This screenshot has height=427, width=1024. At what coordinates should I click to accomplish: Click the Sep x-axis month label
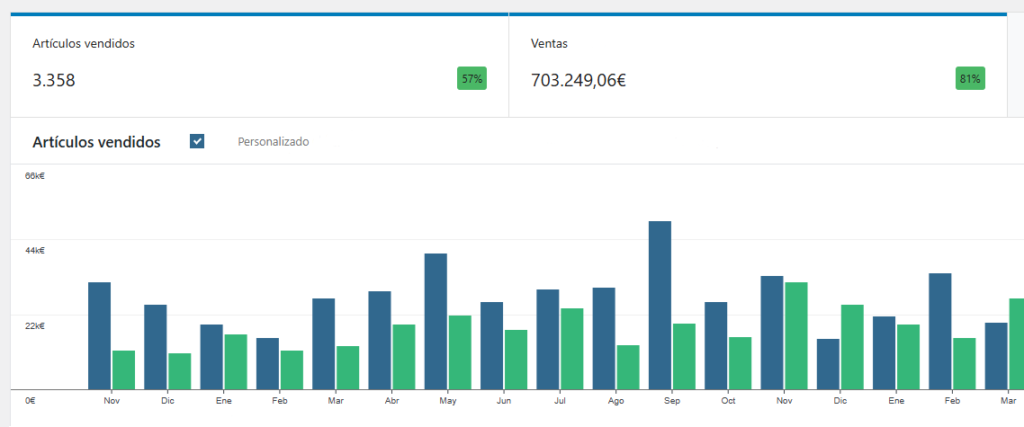point(672,401)
